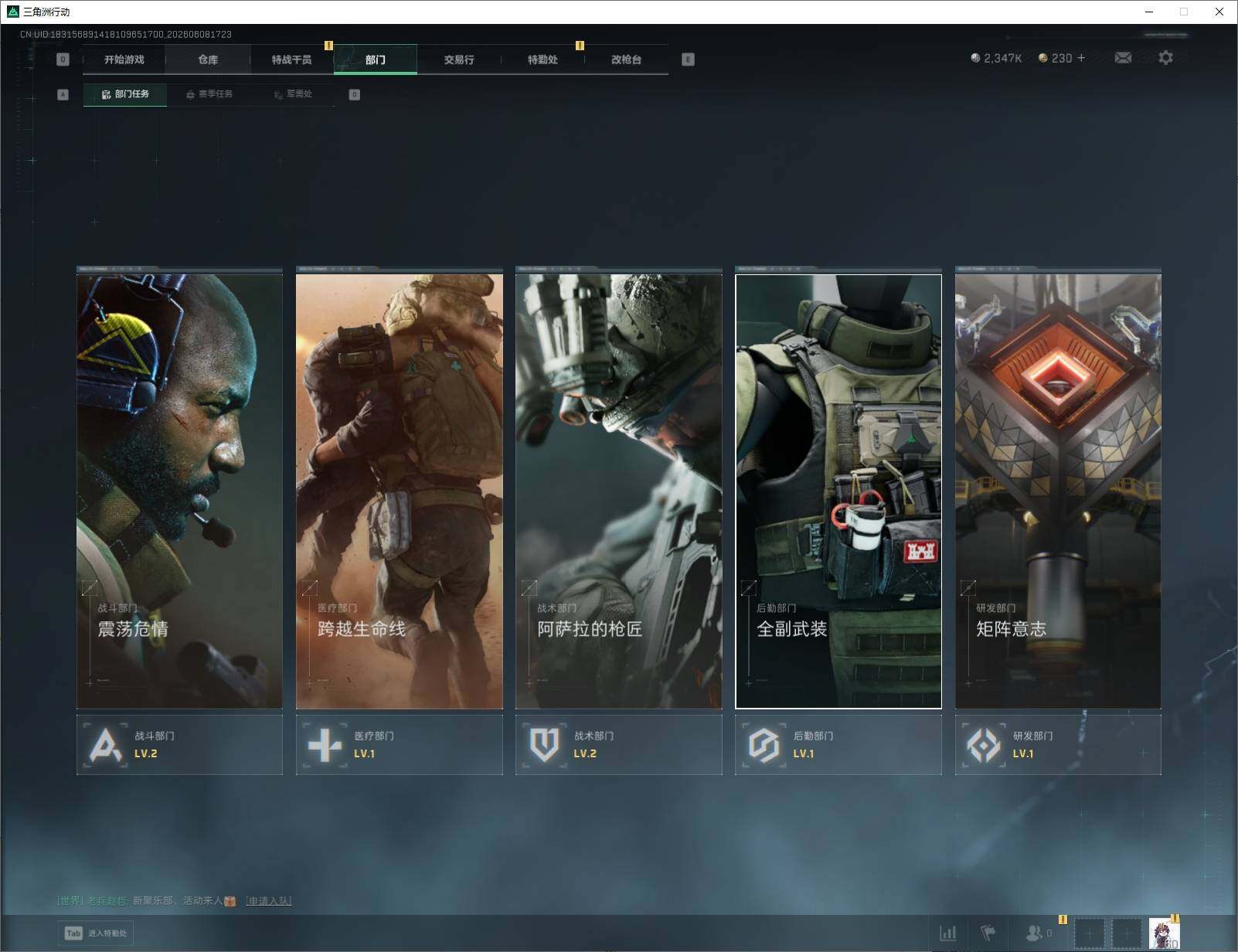The height and width of the screenshot is (952, 1238).
Task: Click the D key sub-tab icon
Action: point(355,94)
